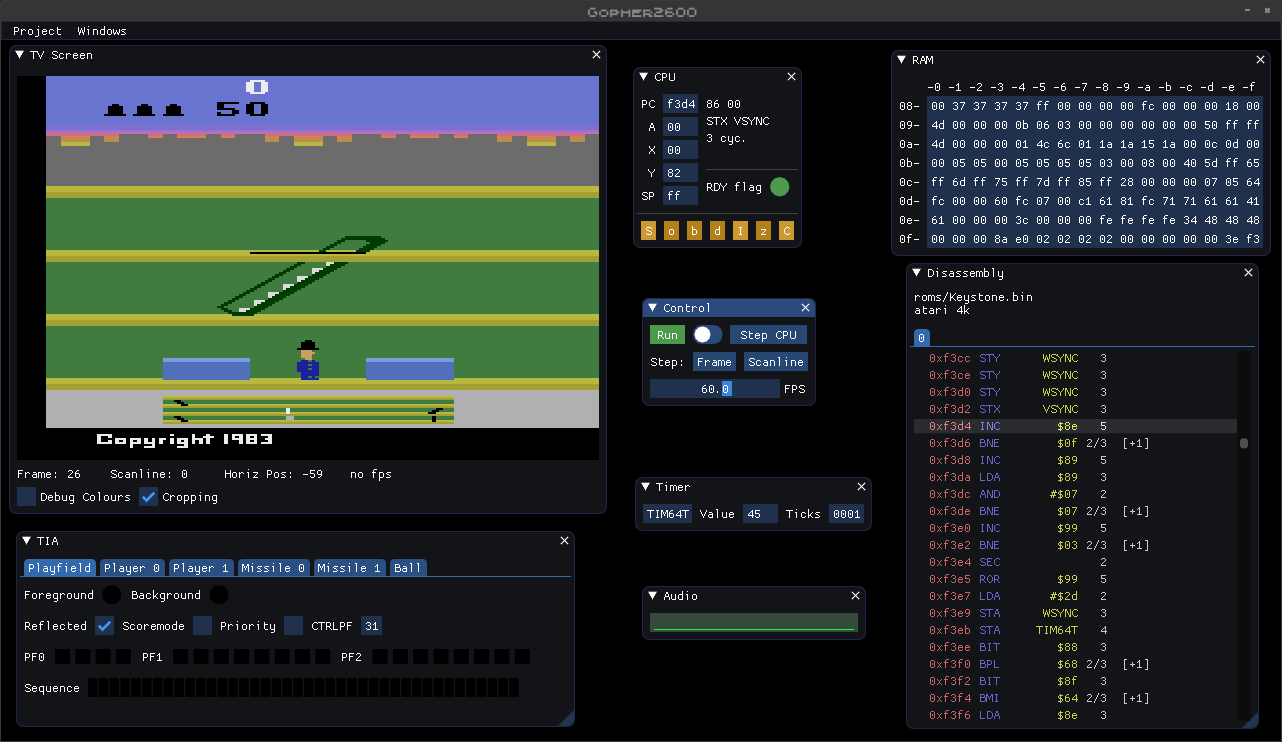
Task: Open the Background color swatch
Action: pos(218,595)
